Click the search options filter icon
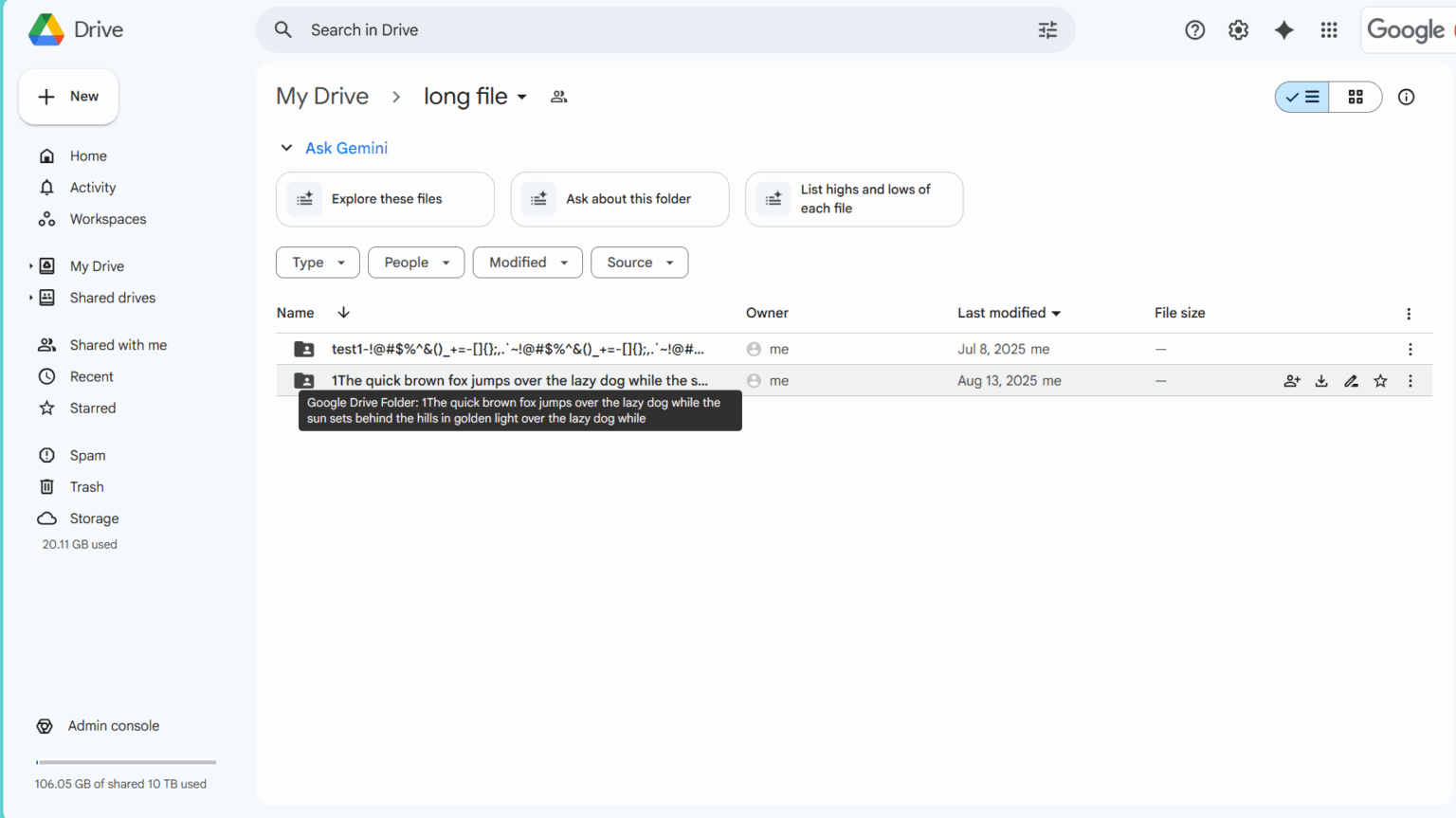1456x818 pixels. point(1047,29)
